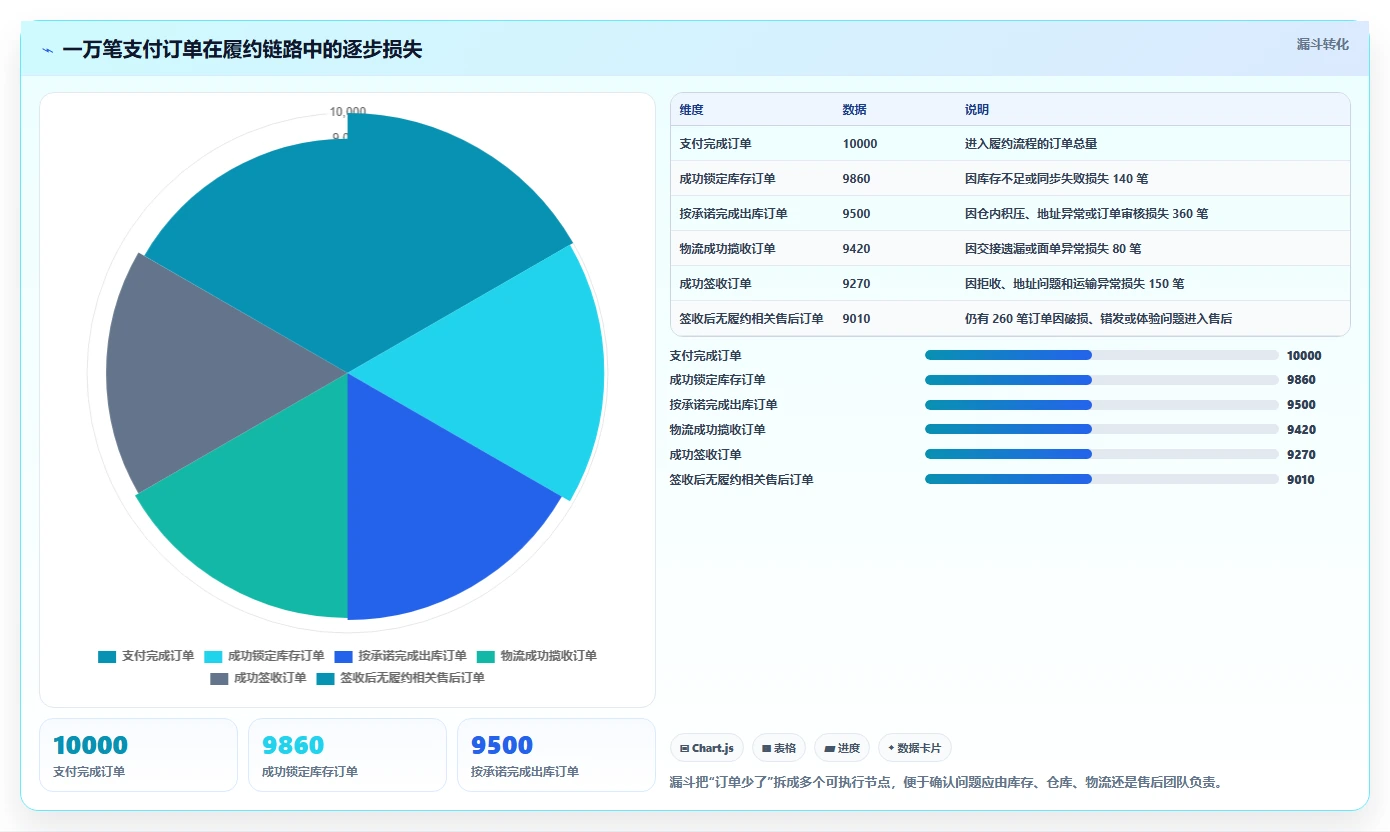
Task: Toggle 签收后无履约相关售后订单 in the chart legend
Action: point(400,678)
